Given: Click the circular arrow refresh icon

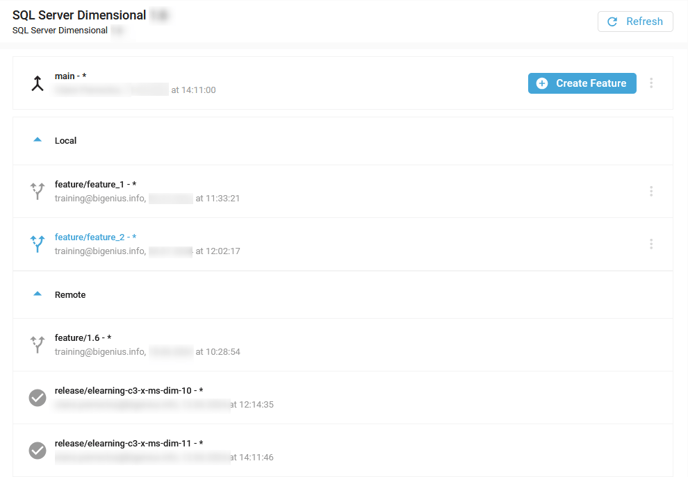Looking at the screenshot, I should point(612,22).
